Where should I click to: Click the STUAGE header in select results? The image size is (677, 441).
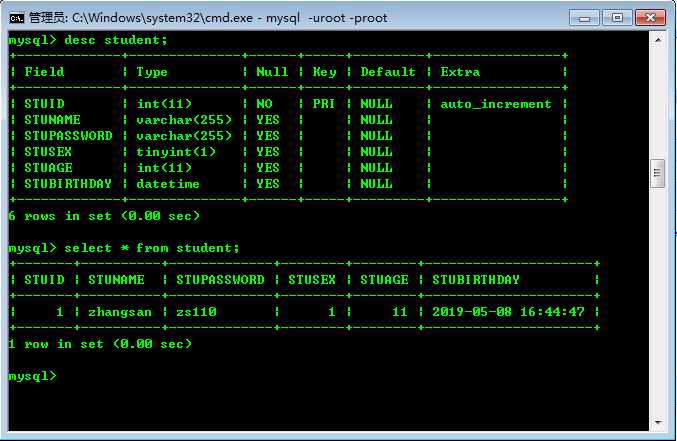tap(384, 280)
